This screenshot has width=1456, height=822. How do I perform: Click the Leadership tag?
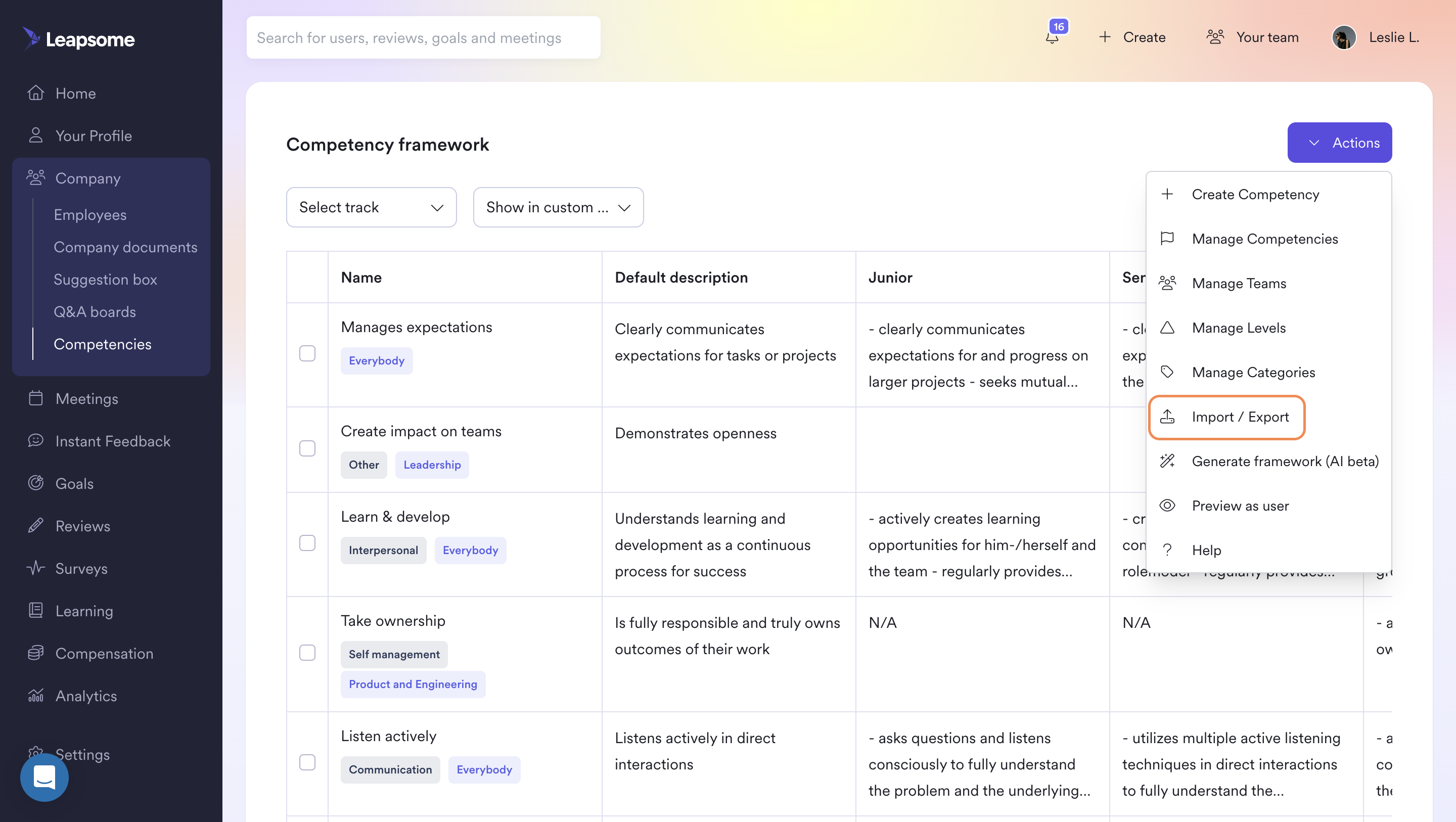point(432,465)
